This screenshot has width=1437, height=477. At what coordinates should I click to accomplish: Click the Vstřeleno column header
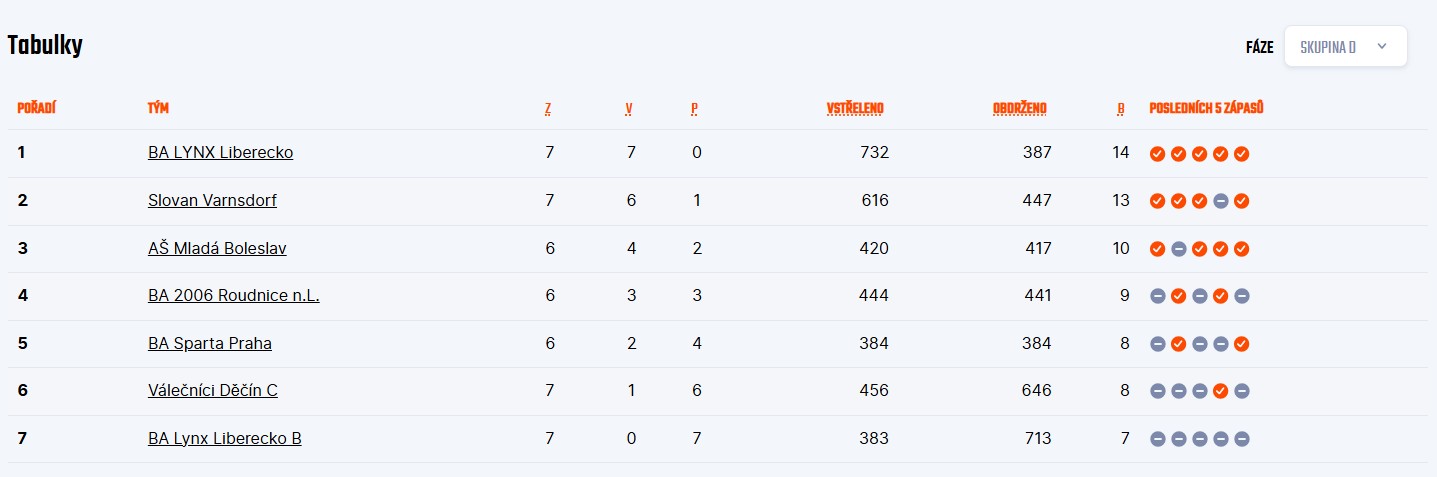click(x=855, y=108)
